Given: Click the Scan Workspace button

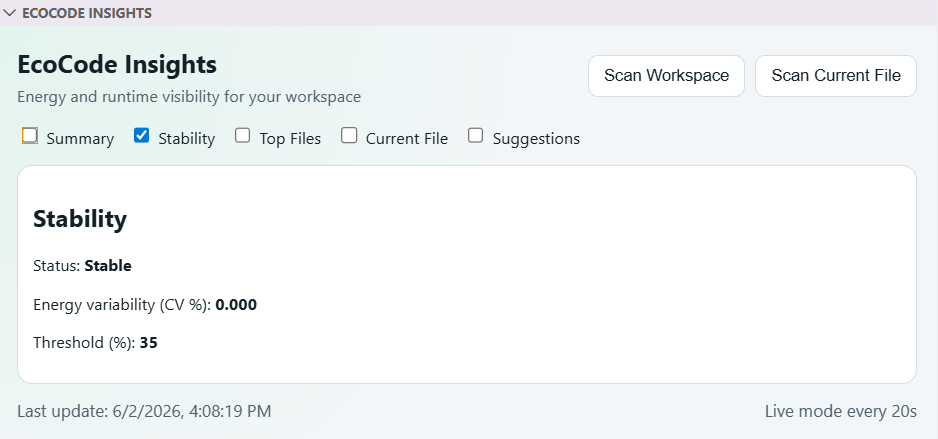Looking at the screenshot, I should (666, 76).
